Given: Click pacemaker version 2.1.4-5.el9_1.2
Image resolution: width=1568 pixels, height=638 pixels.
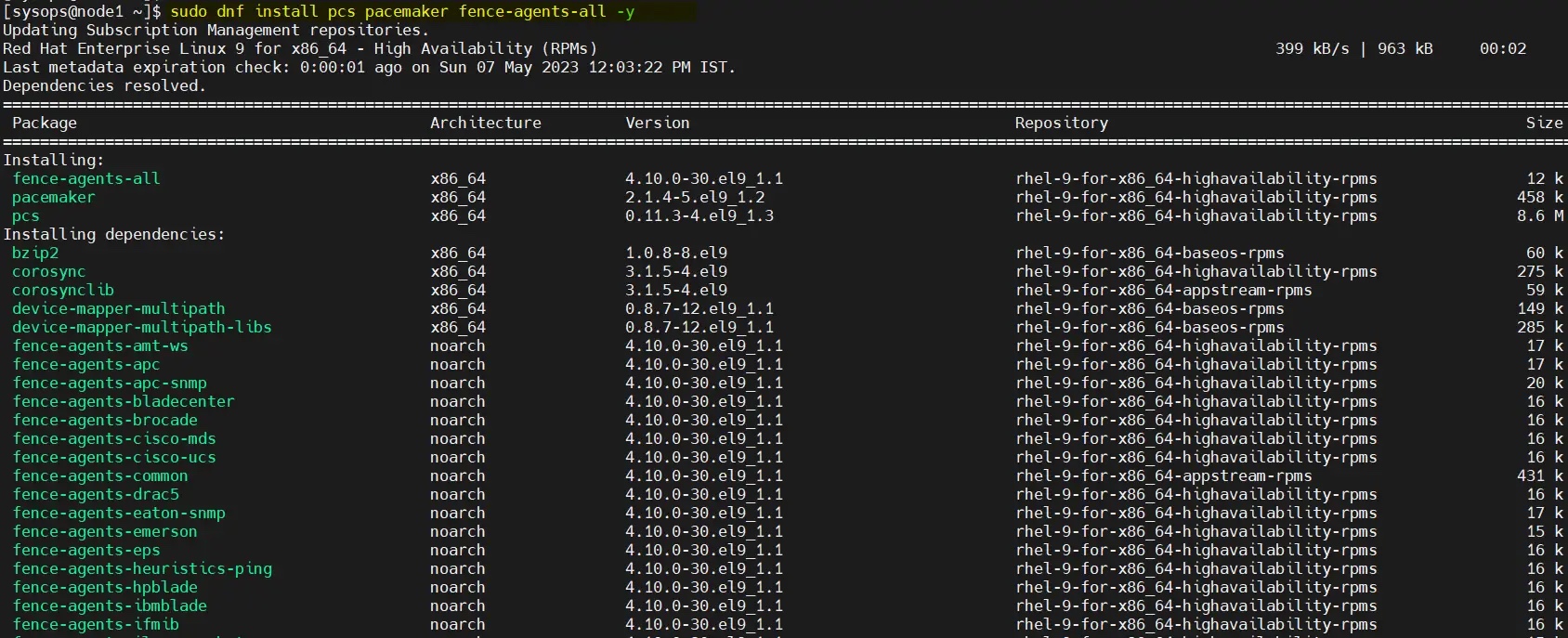Looking at the screenshot, I should click(695, 197).
